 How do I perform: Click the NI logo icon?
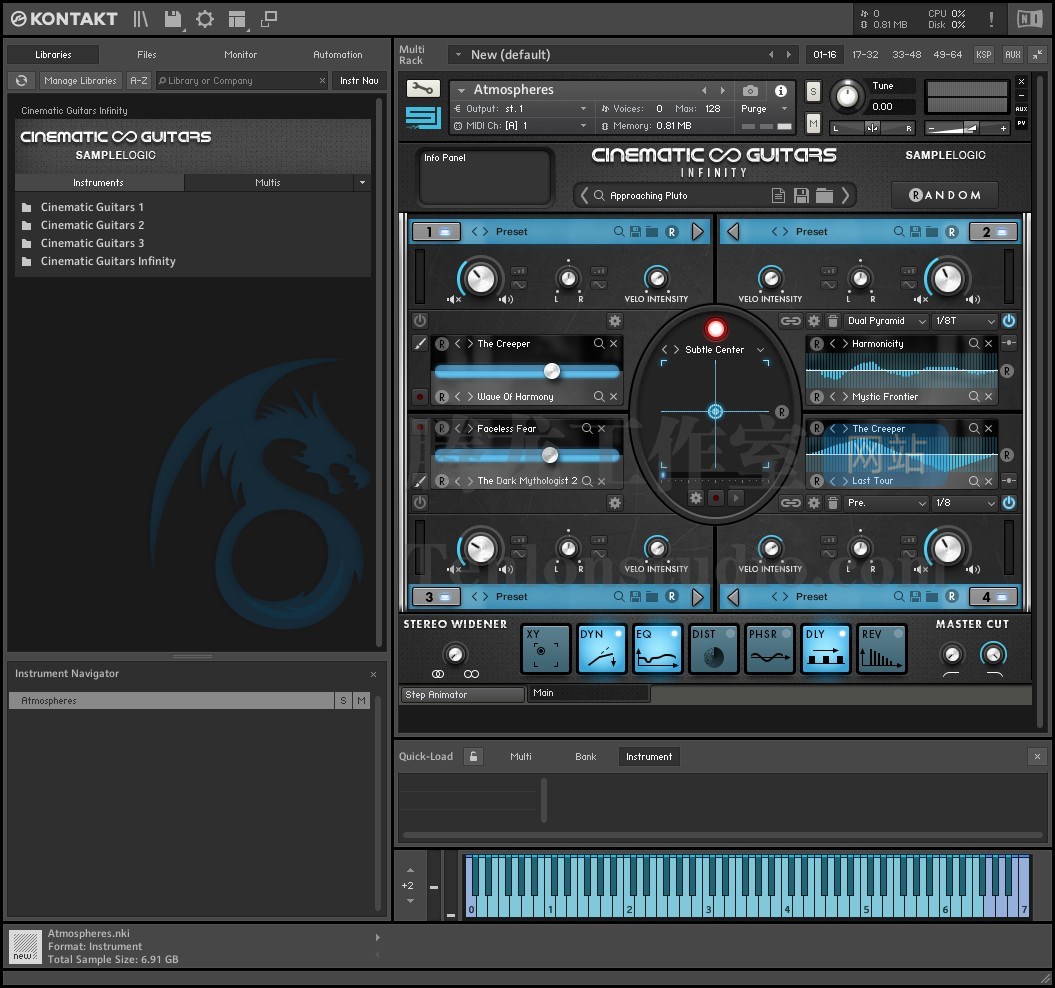tap(1029, 19)
